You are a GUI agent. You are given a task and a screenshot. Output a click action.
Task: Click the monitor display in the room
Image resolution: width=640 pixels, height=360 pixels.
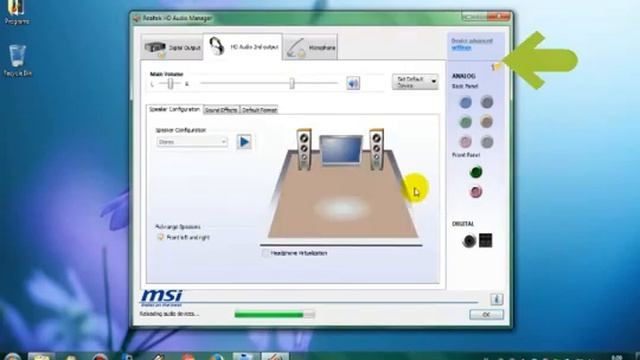[341, 150]
